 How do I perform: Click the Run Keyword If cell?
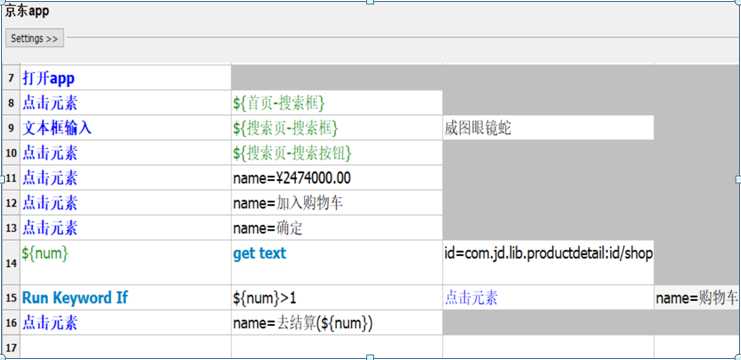[x=126, y=298]
